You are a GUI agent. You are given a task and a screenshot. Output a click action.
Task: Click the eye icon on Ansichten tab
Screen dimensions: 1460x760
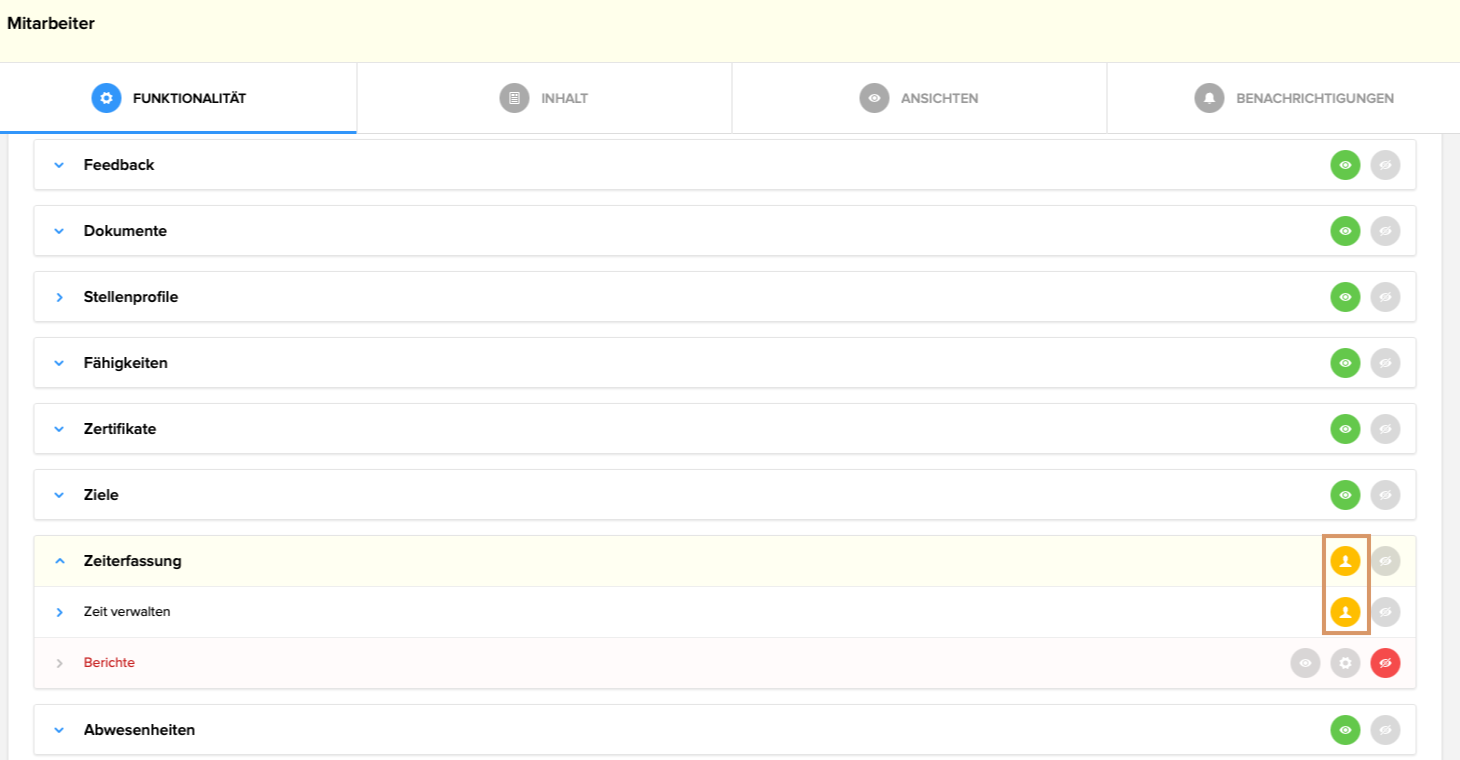point(874,98)
